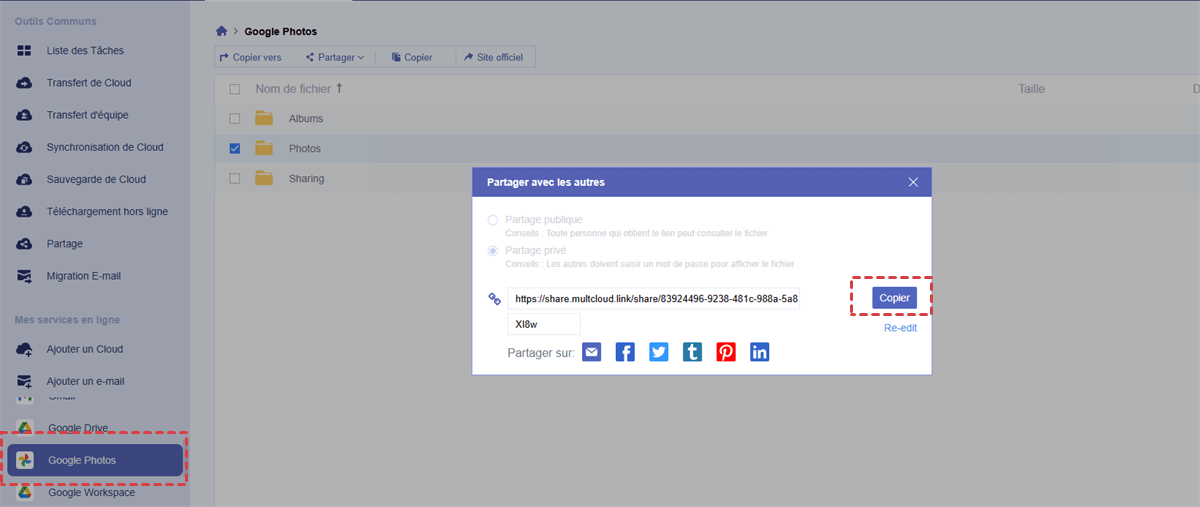Viewport: 1200px width, 507px height.
Task: Click the Transfert de Cloud cloud icon
Action: (x=25, y=83)
